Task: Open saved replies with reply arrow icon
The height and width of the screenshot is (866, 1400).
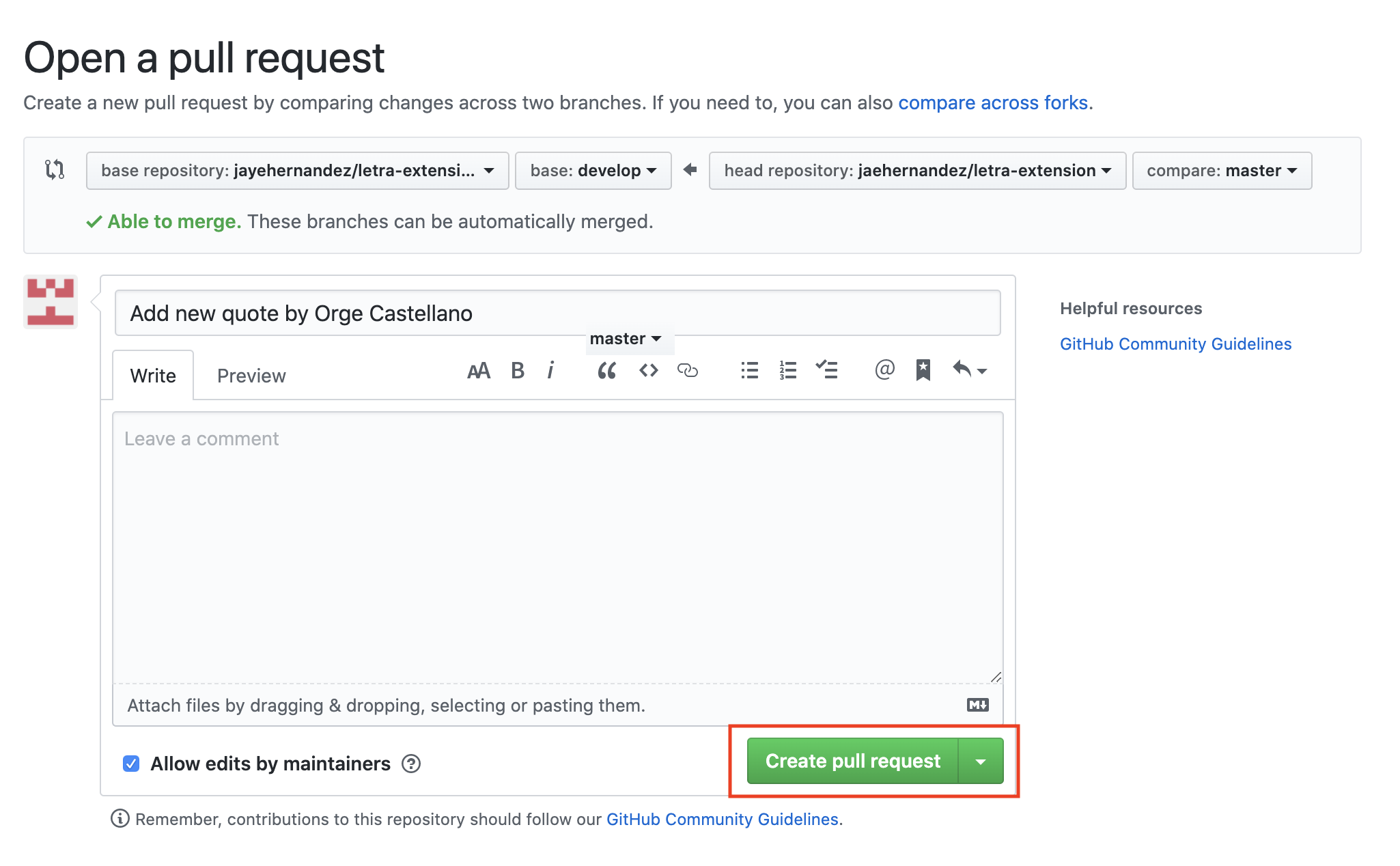Action: [x=970, y=369]
